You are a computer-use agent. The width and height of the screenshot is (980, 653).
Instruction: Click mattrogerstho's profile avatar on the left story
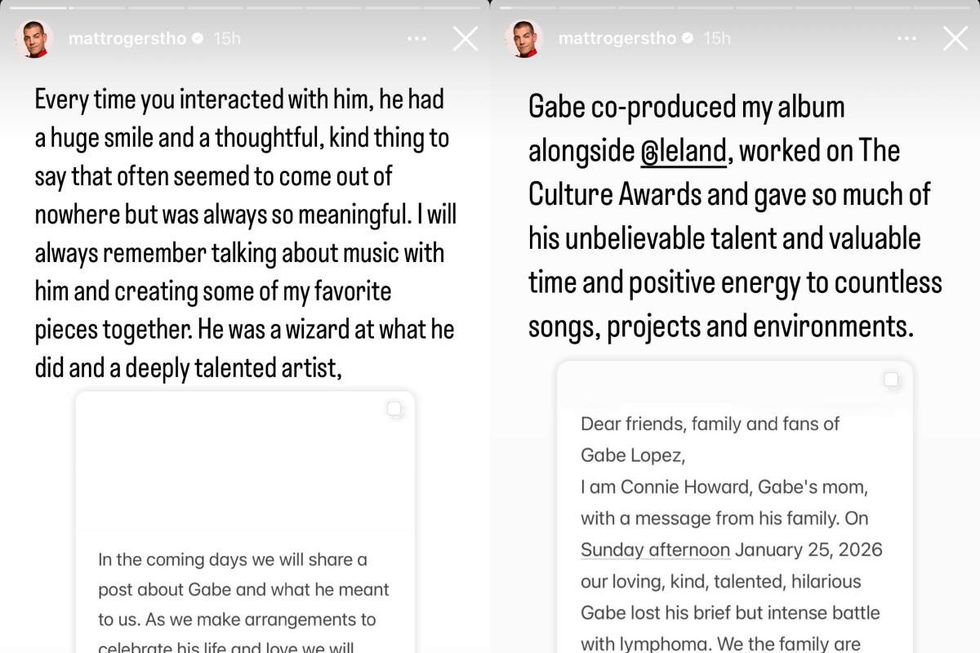click(33, 37)
